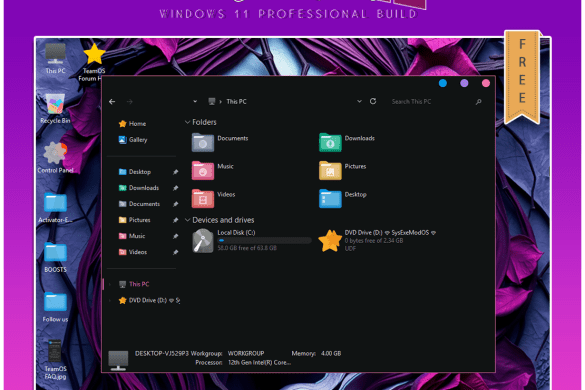Unpin Desktop from quick access sidebar
Screen dimensions: 585x390
[x=175, y=172]
